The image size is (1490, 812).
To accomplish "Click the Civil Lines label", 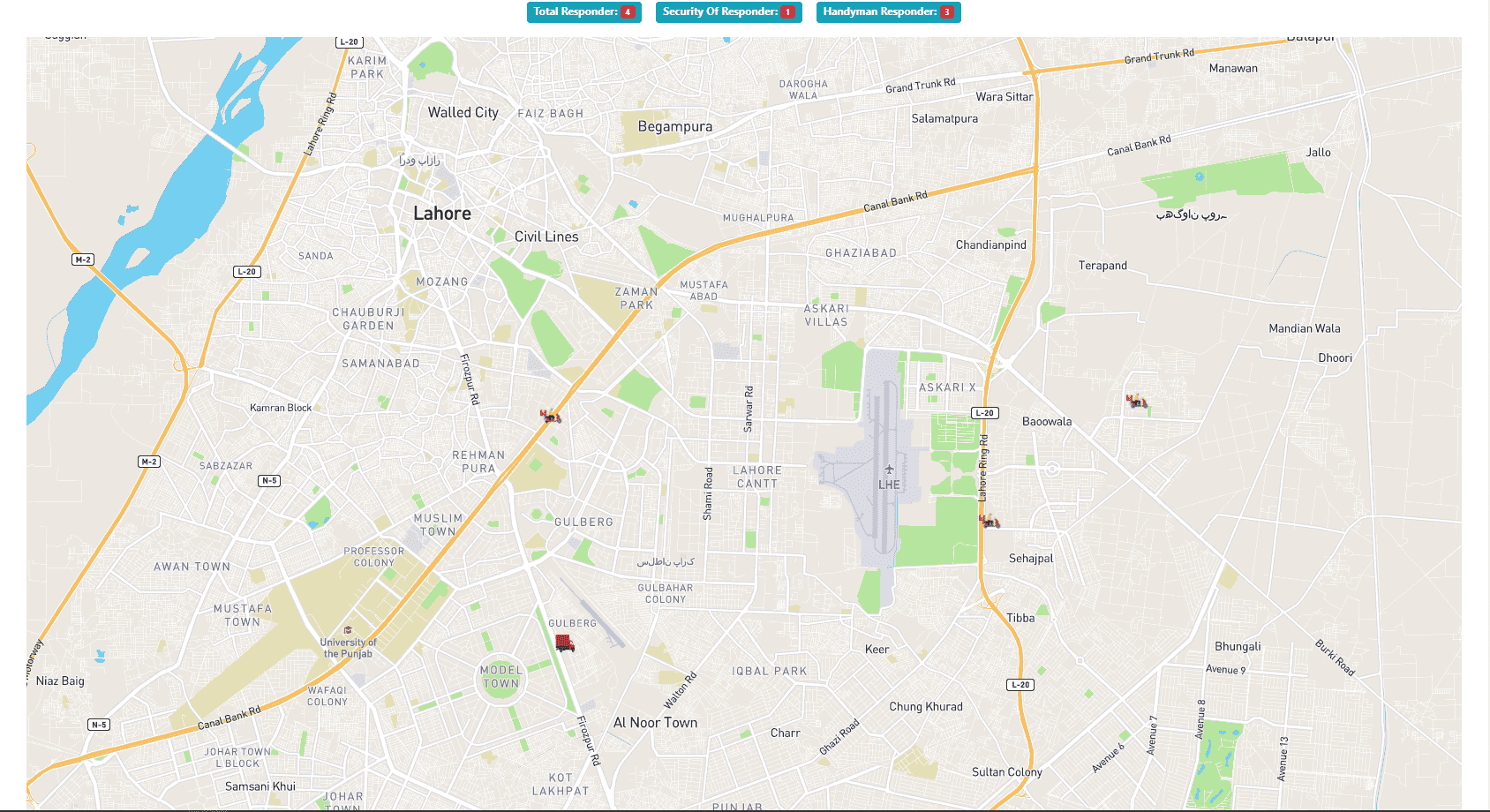I will (x=546, y=237).
